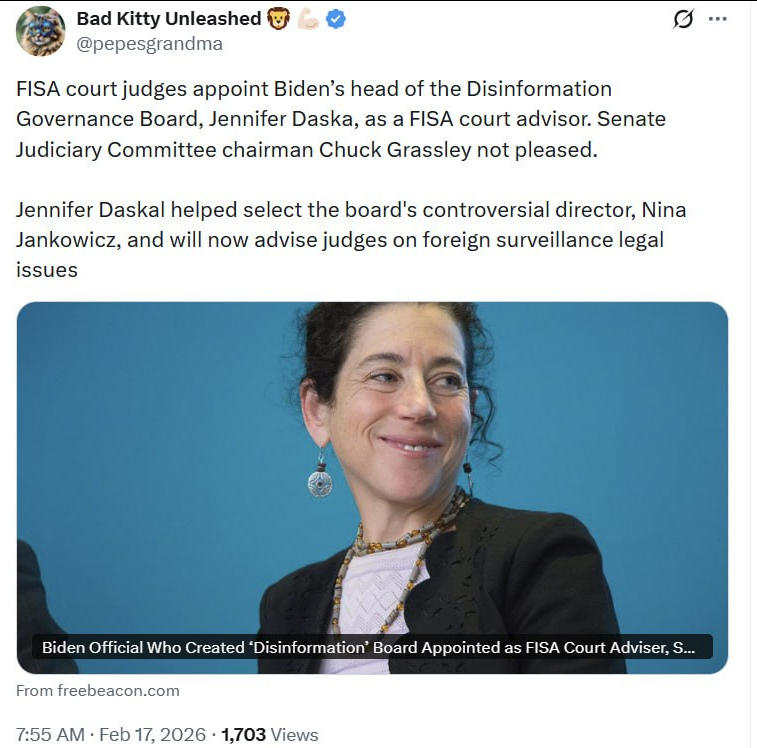Screen dimensions: 757x748
Task: Open the Grok explain-post icon
Action: point(683,19)
